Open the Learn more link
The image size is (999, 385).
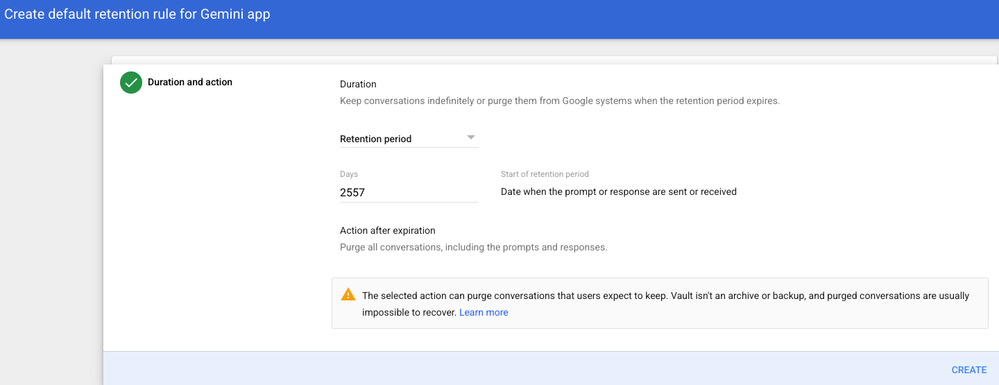[x=484, y=312]
